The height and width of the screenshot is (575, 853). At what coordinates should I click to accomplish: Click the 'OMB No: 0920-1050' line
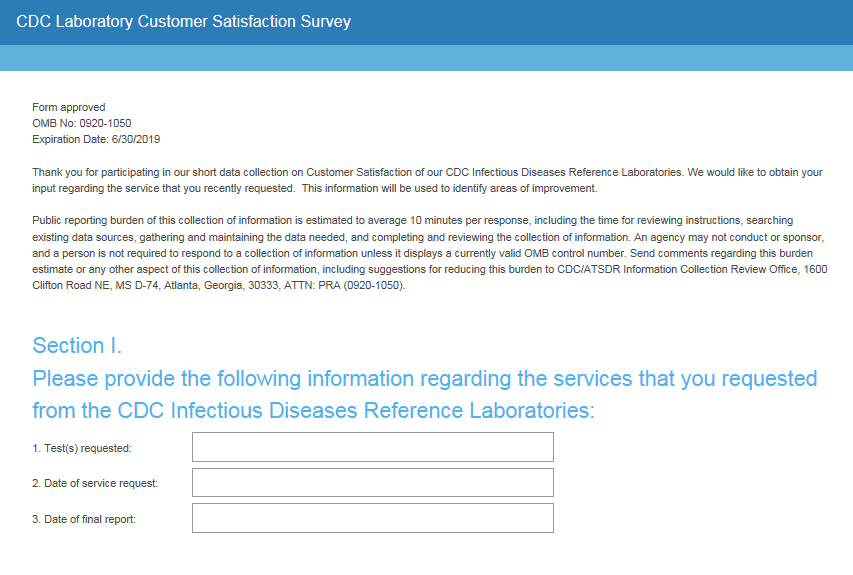[82, 123]
